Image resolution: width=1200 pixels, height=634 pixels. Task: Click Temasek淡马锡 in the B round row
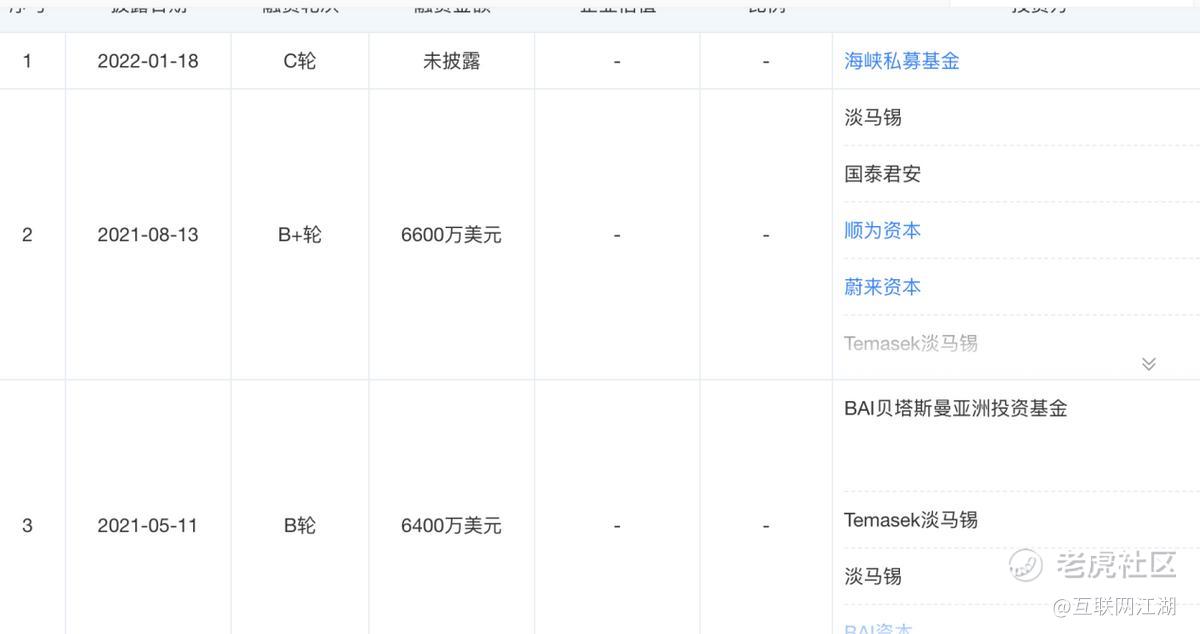pos(911,520)
